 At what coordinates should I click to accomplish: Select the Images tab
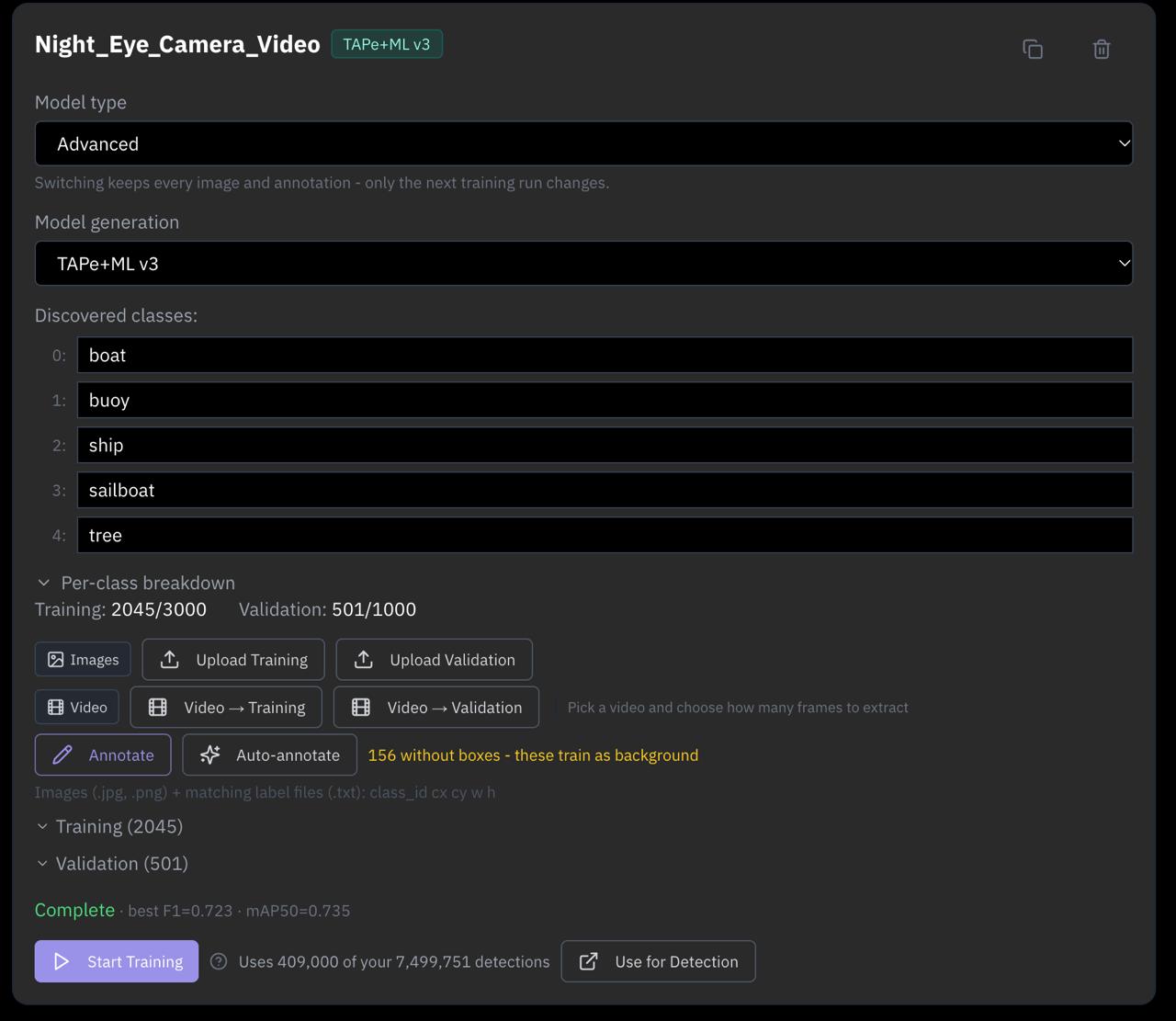(83, 660)
